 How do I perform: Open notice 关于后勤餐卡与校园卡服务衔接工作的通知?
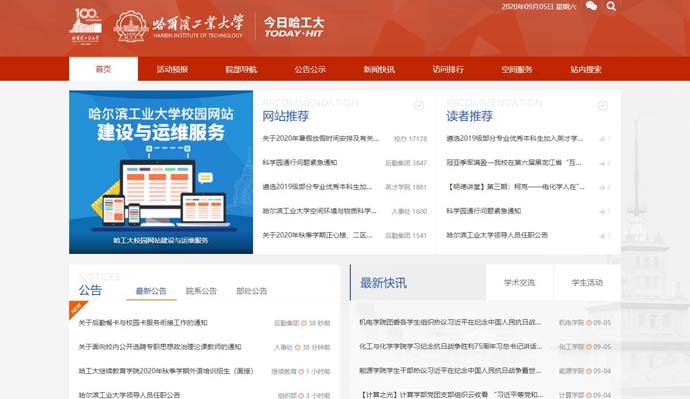[x=143, y=323]
